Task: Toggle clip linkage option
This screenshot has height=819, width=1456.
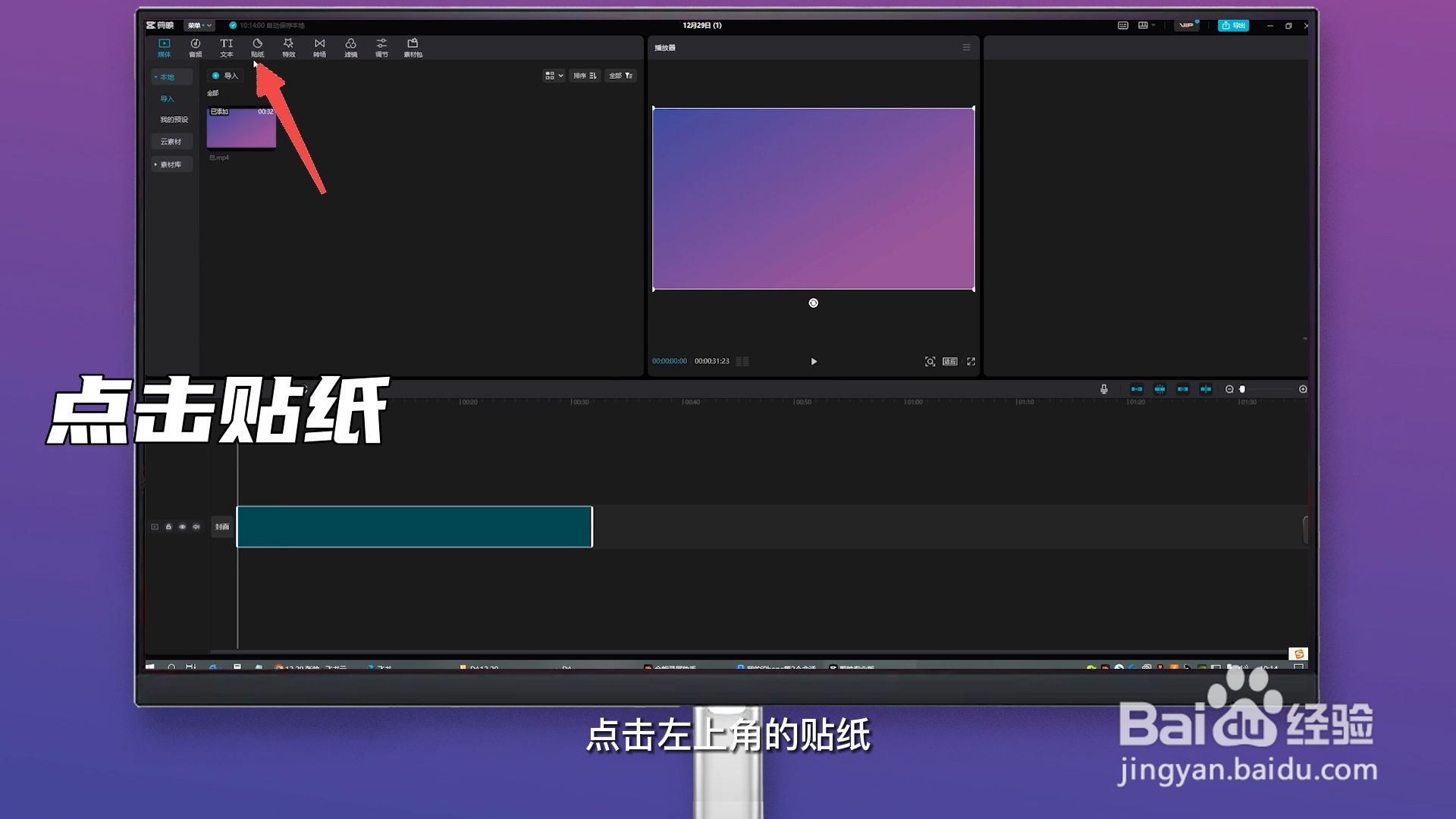Action: [x=1182, y=389]
